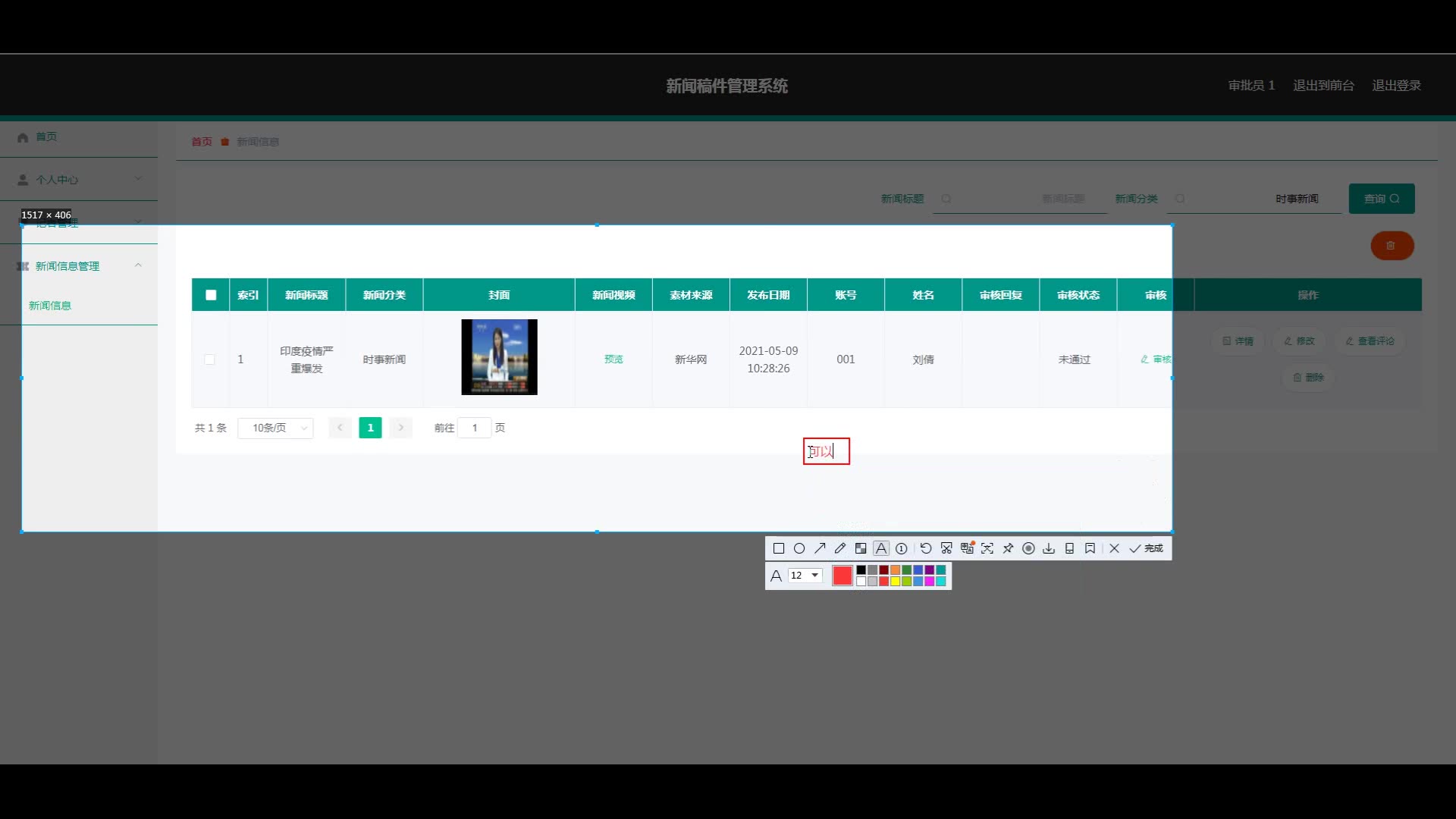Click the text recognition OCR icon
Viewport: 1456px width, 819px height.
pos(987,548)
